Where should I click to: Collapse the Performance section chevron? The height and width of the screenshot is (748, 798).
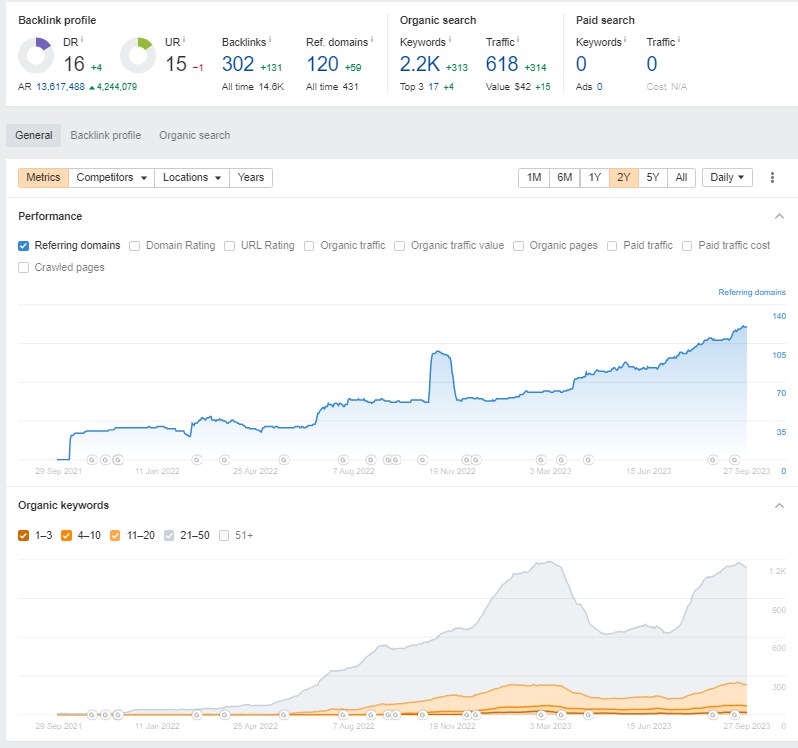coord(779,216)
